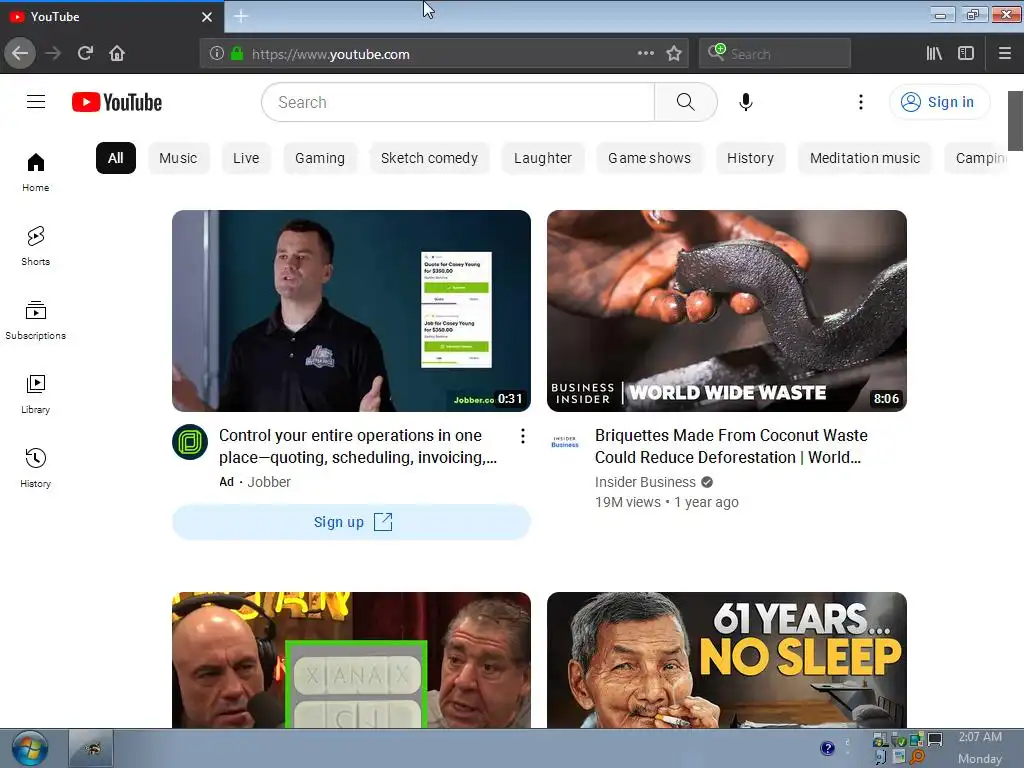Click the page vertical scrollbar thumb
This screenshot has height=768, width=1024.
1016,121
